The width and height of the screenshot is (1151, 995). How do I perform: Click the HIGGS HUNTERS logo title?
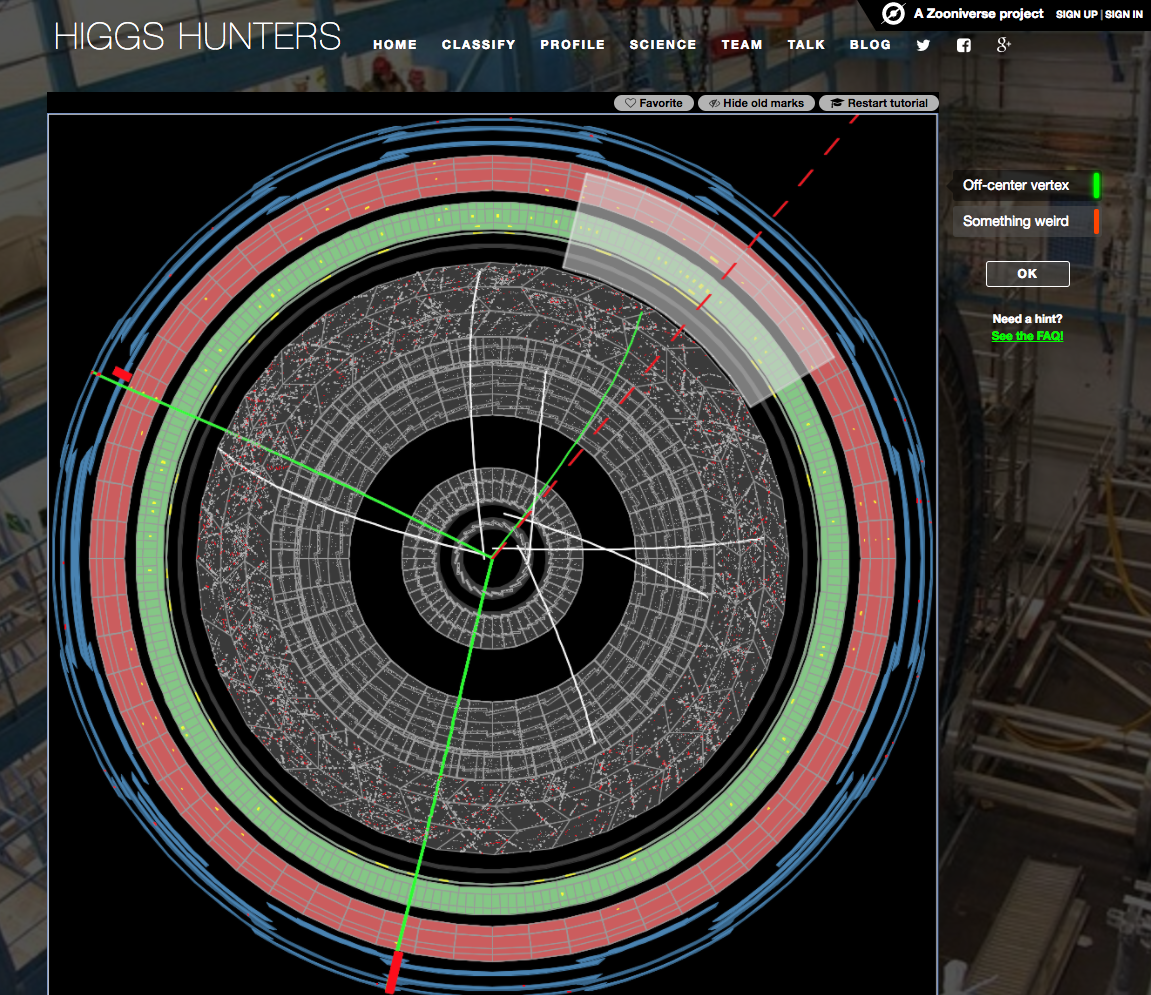[197, 37]
